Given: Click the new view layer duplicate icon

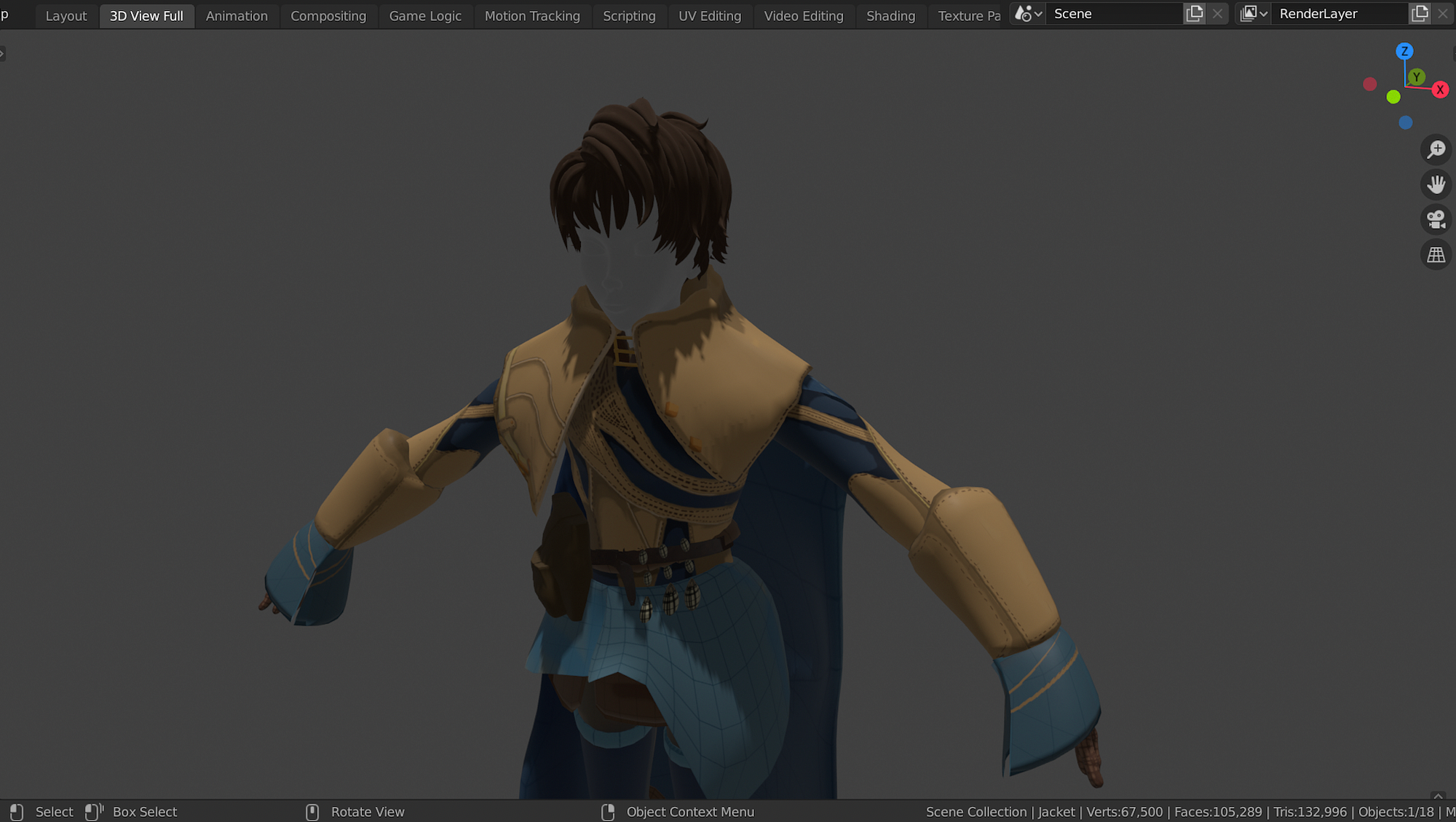Looking at the screenshot, I should coord(1420,14).
